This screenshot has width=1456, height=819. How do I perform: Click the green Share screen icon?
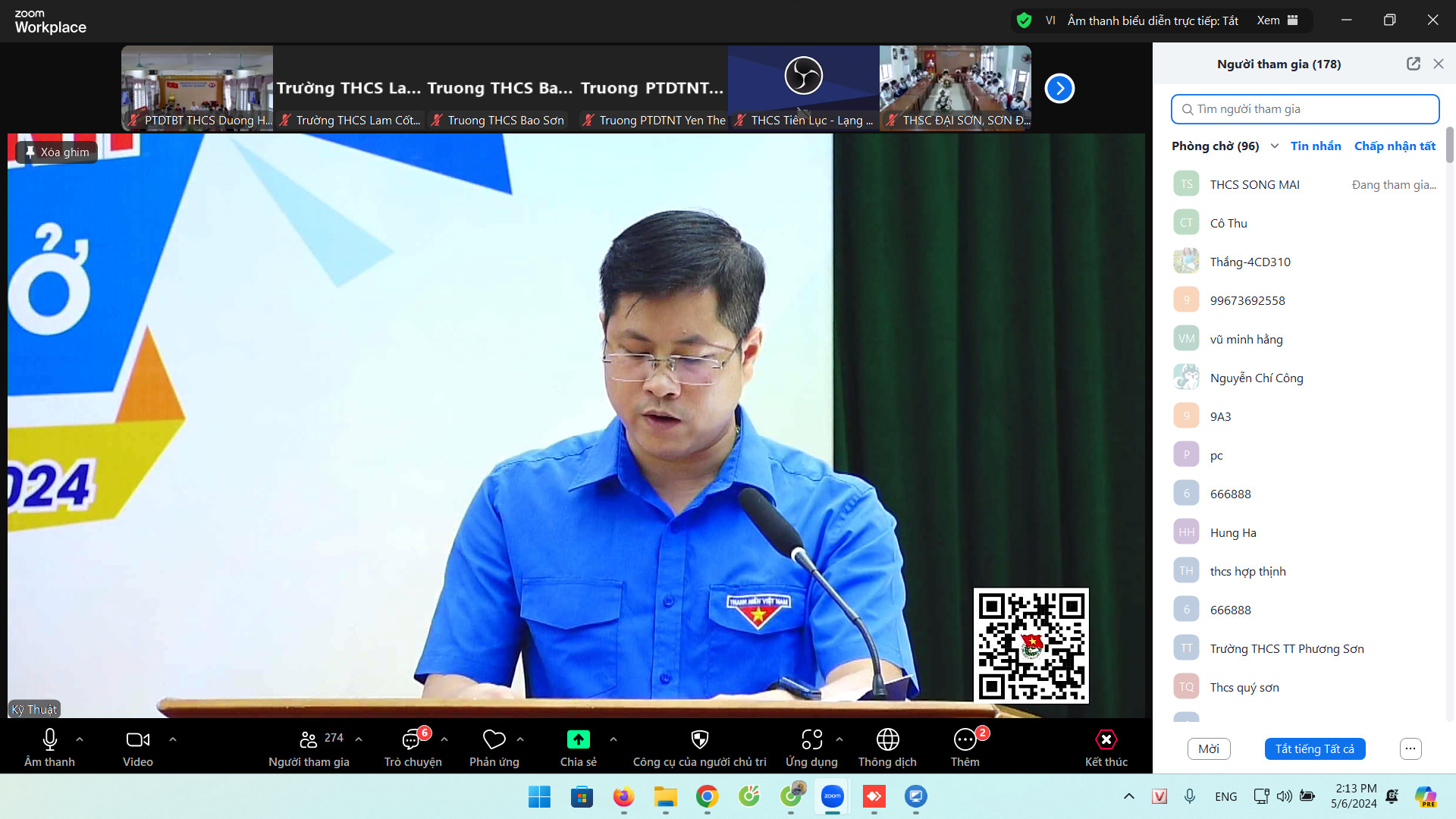(x=578, y=739)
